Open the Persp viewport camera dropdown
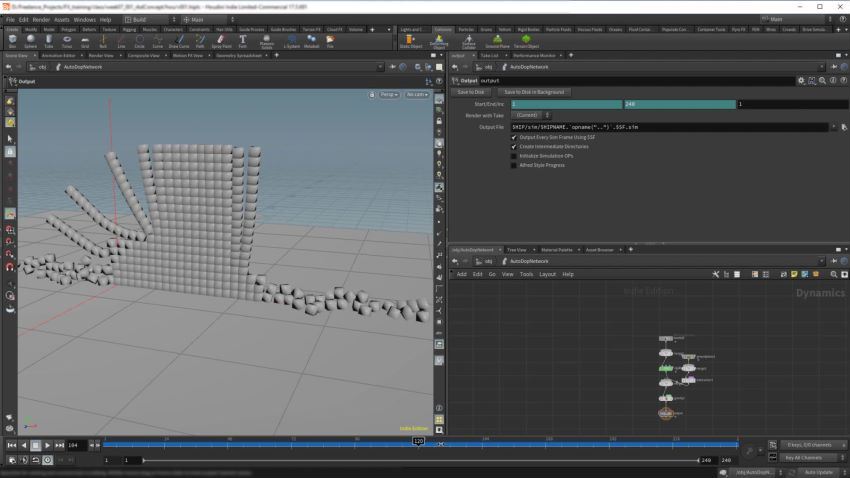 tap(389, 95)
